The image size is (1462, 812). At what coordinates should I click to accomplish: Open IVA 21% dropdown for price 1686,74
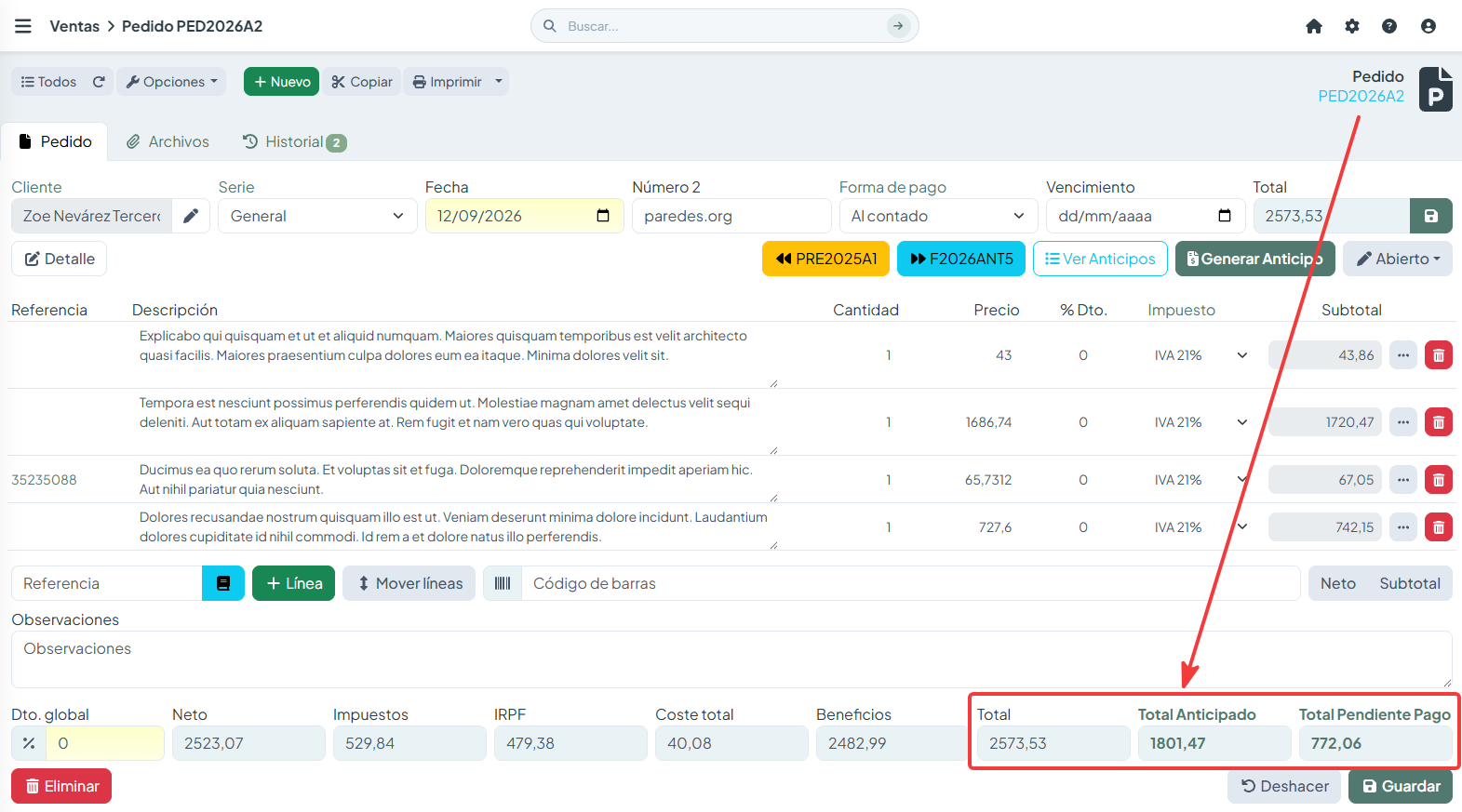[x=1200, y=422]
